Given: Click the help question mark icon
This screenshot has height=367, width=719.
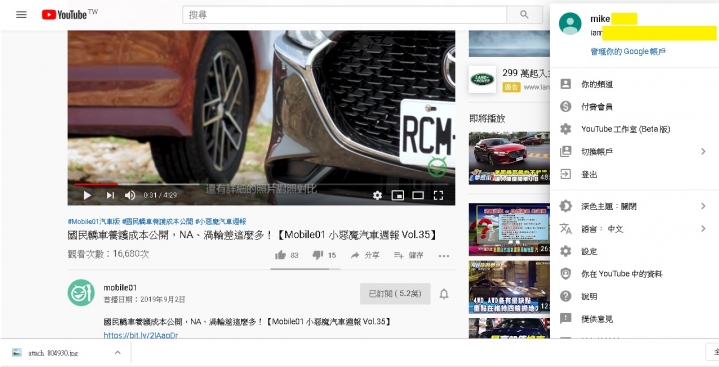Looking at the screenshot, I should tap(566, 296).
